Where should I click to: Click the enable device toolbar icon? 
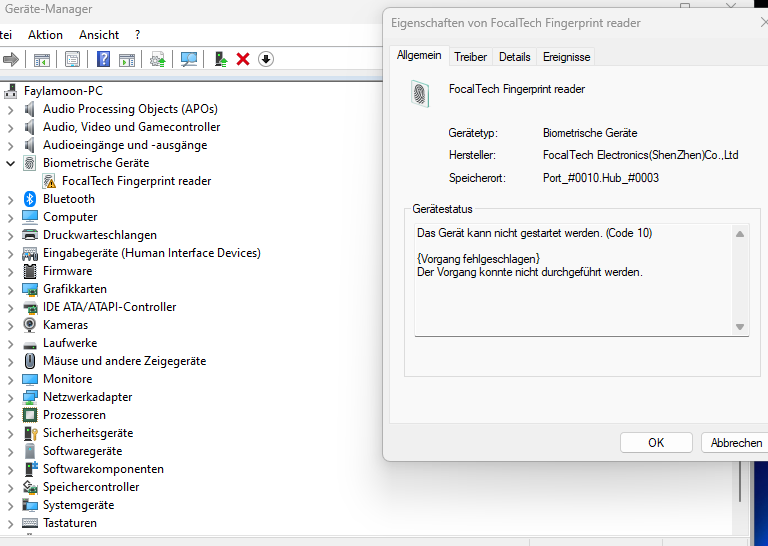point(220,59)
